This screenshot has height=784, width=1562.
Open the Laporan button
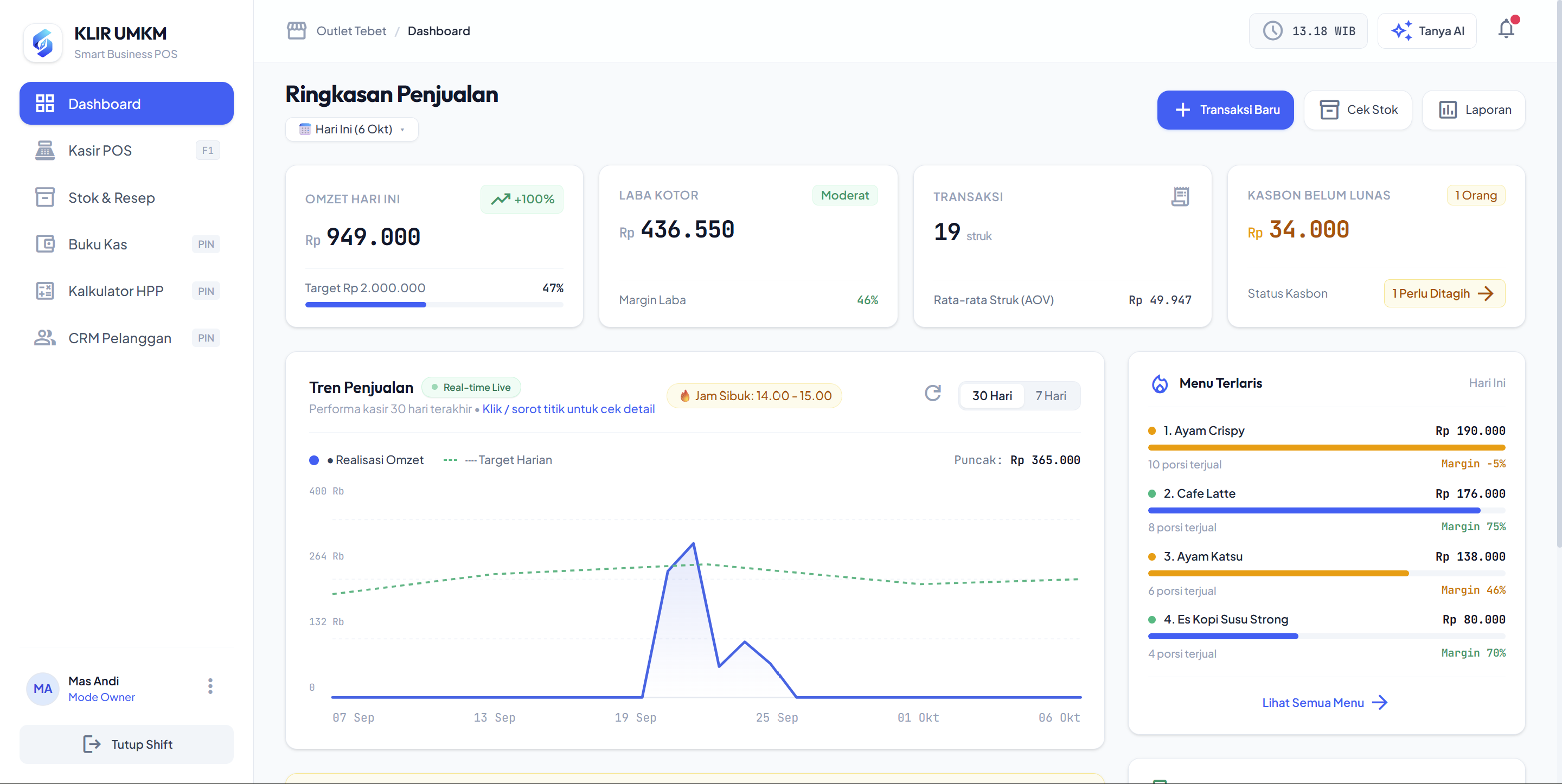coord(1474,110)
